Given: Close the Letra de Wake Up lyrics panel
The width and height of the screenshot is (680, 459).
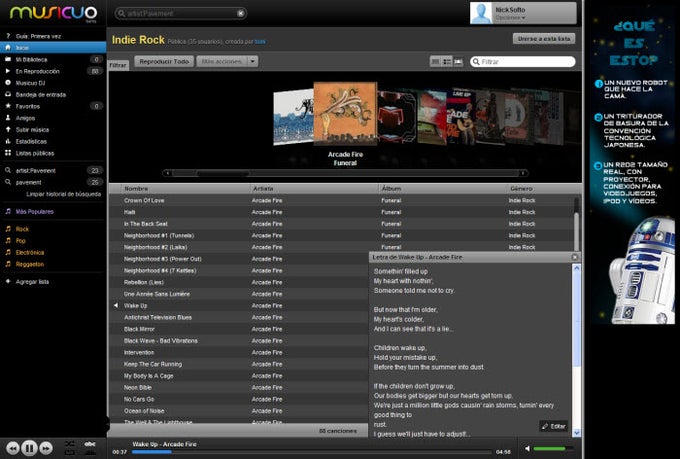Looking at the screenshot, I should 575,257.
